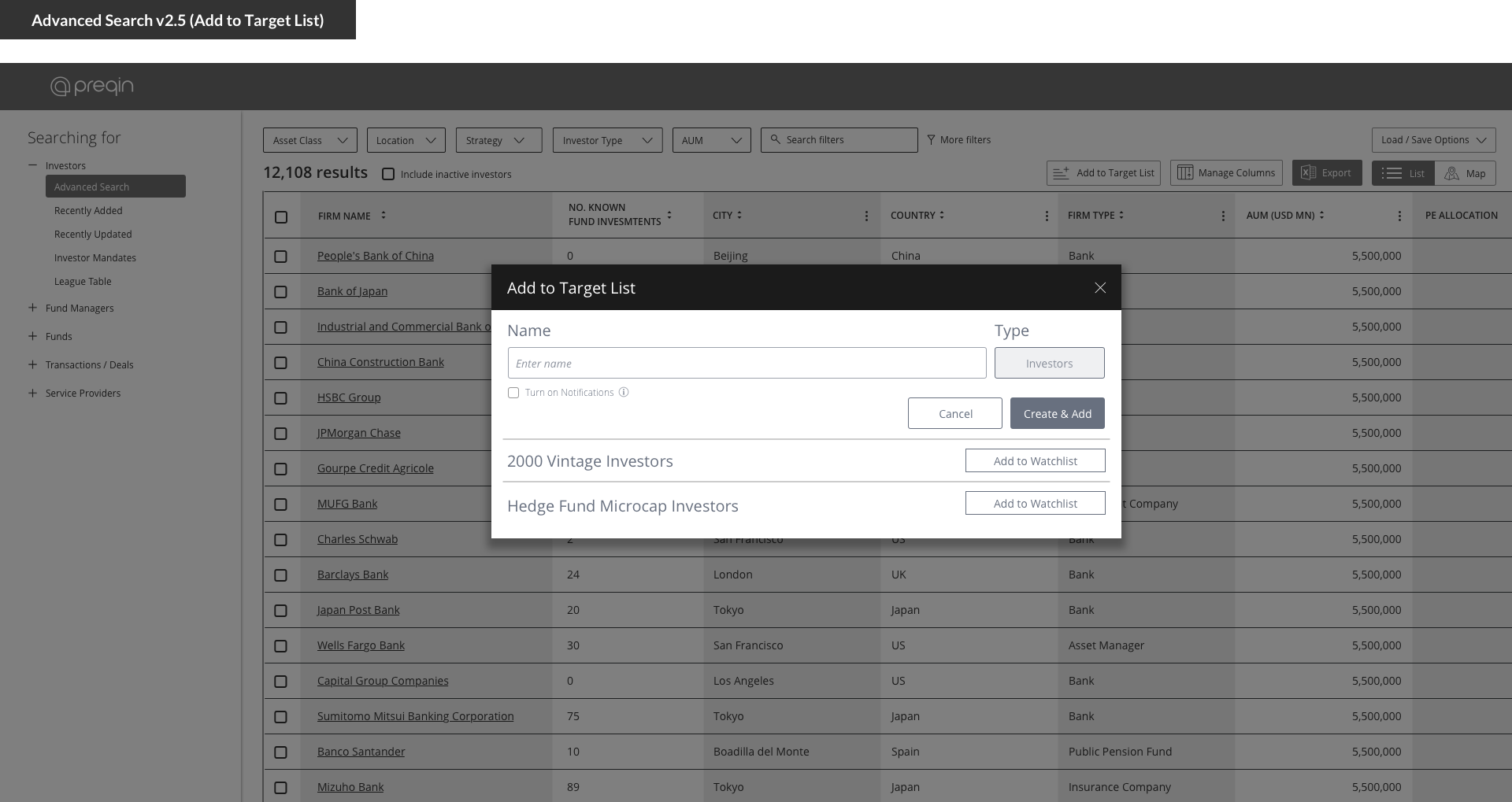Open Firm Type column options menu
1512x802 pixels.
pos(1223,216)
